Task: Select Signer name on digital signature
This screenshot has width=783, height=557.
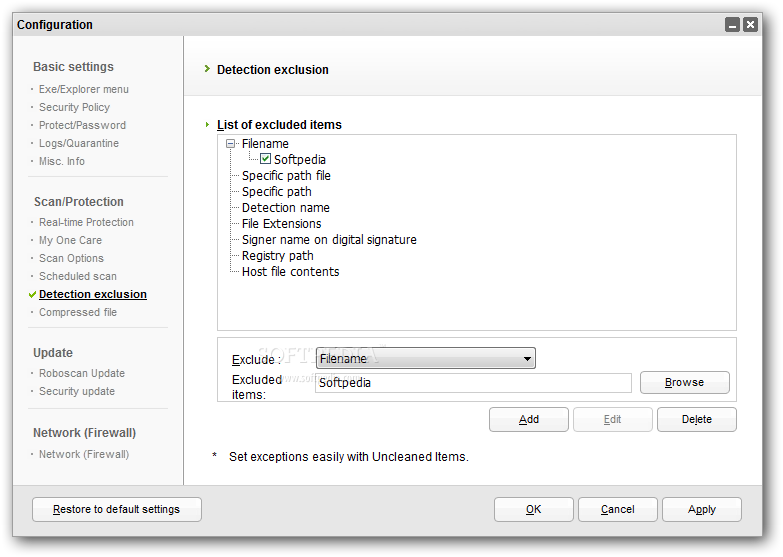Action: [329, 240]
